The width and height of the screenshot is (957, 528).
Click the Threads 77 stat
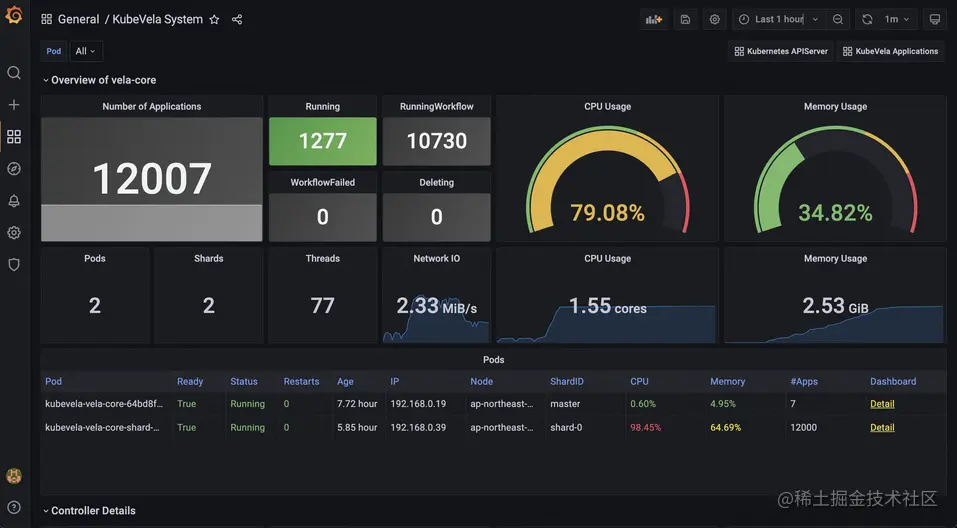322,305
